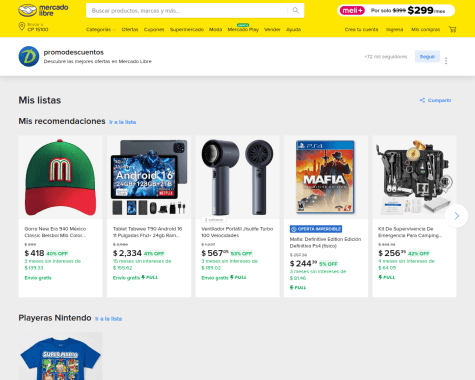Click the Tablet Tabwee T90 title
The height and width of the screenshot is (380, 475).
pyautogui.click(x=148, y=232)
